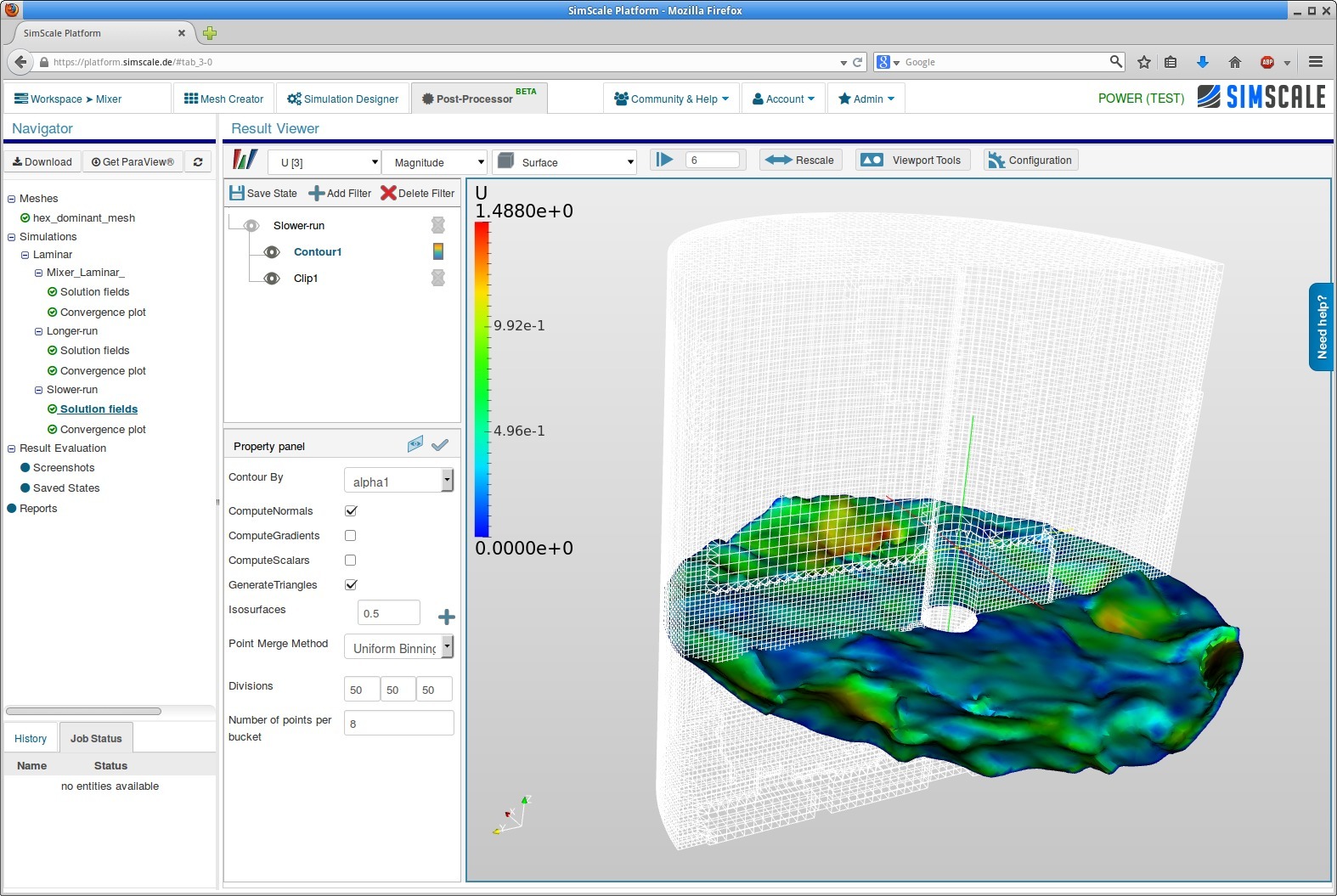Open the History tab
The width and height of the screenshot is (1337, 896).
coord(31,738)
